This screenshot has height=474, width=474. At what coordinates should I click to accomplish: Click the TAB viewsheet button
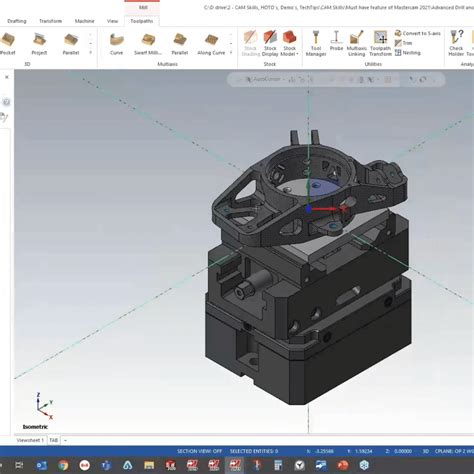click(x=53, y=440)
